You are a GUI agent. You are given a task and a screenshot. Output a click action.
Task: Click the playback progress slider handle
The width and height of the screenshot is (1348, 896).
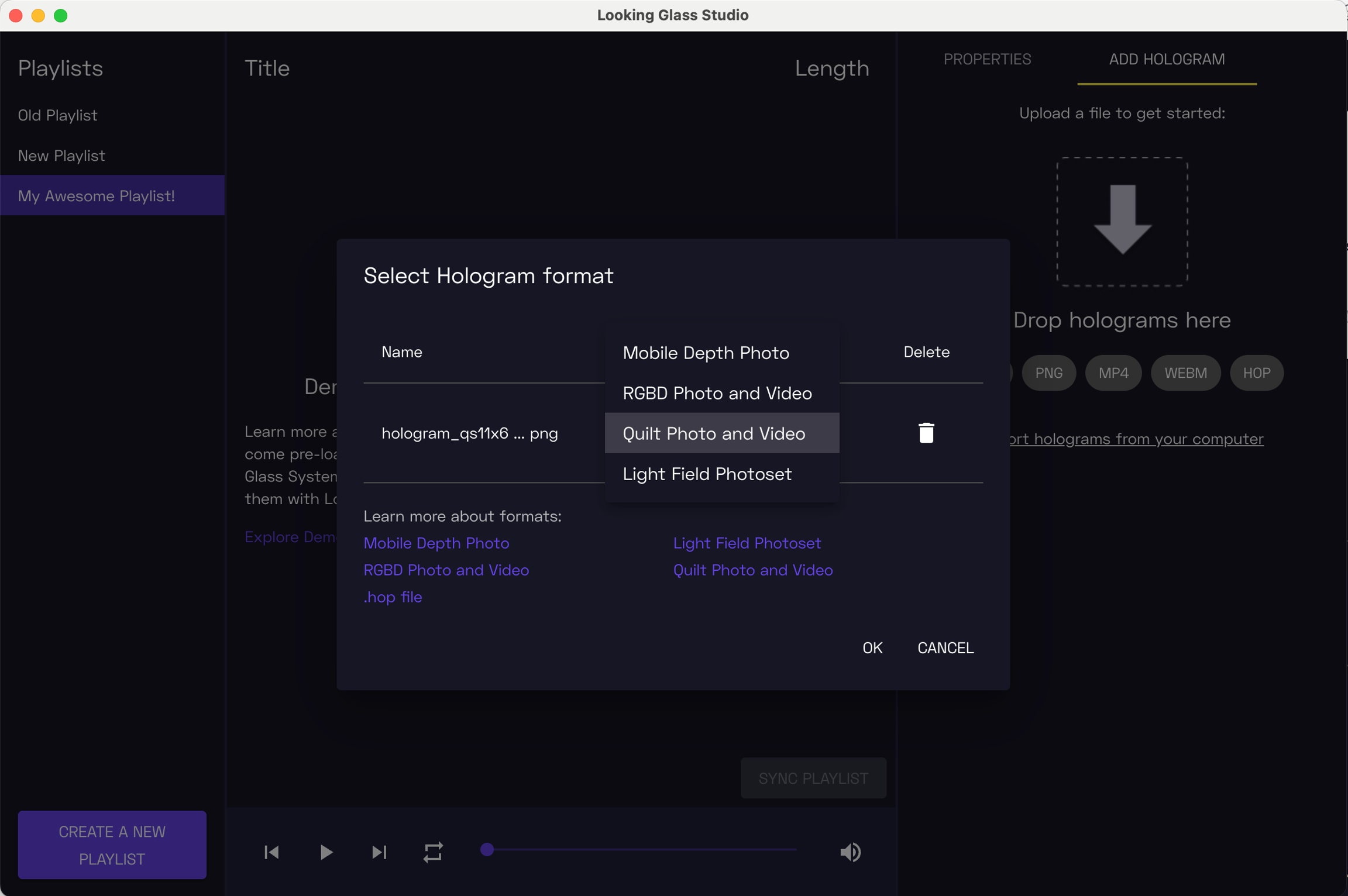[487, 849]
